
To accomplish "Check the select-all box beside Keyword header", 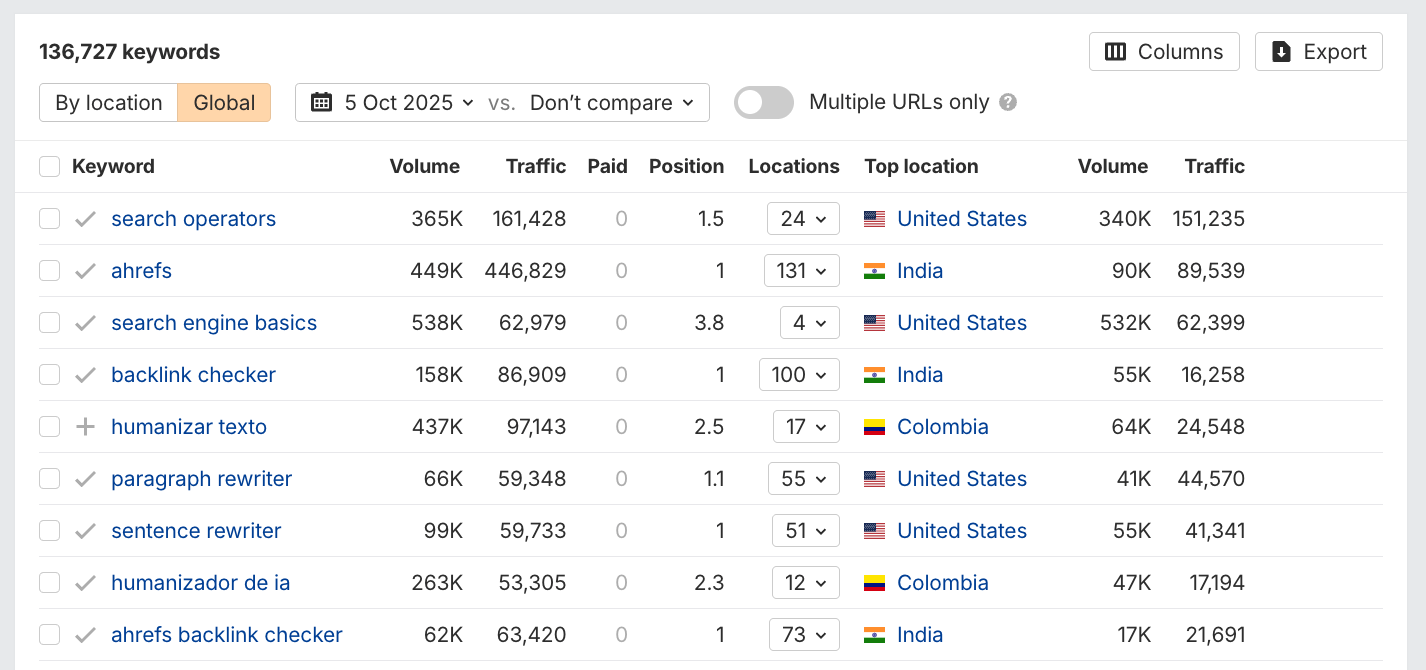I will 49,167.
